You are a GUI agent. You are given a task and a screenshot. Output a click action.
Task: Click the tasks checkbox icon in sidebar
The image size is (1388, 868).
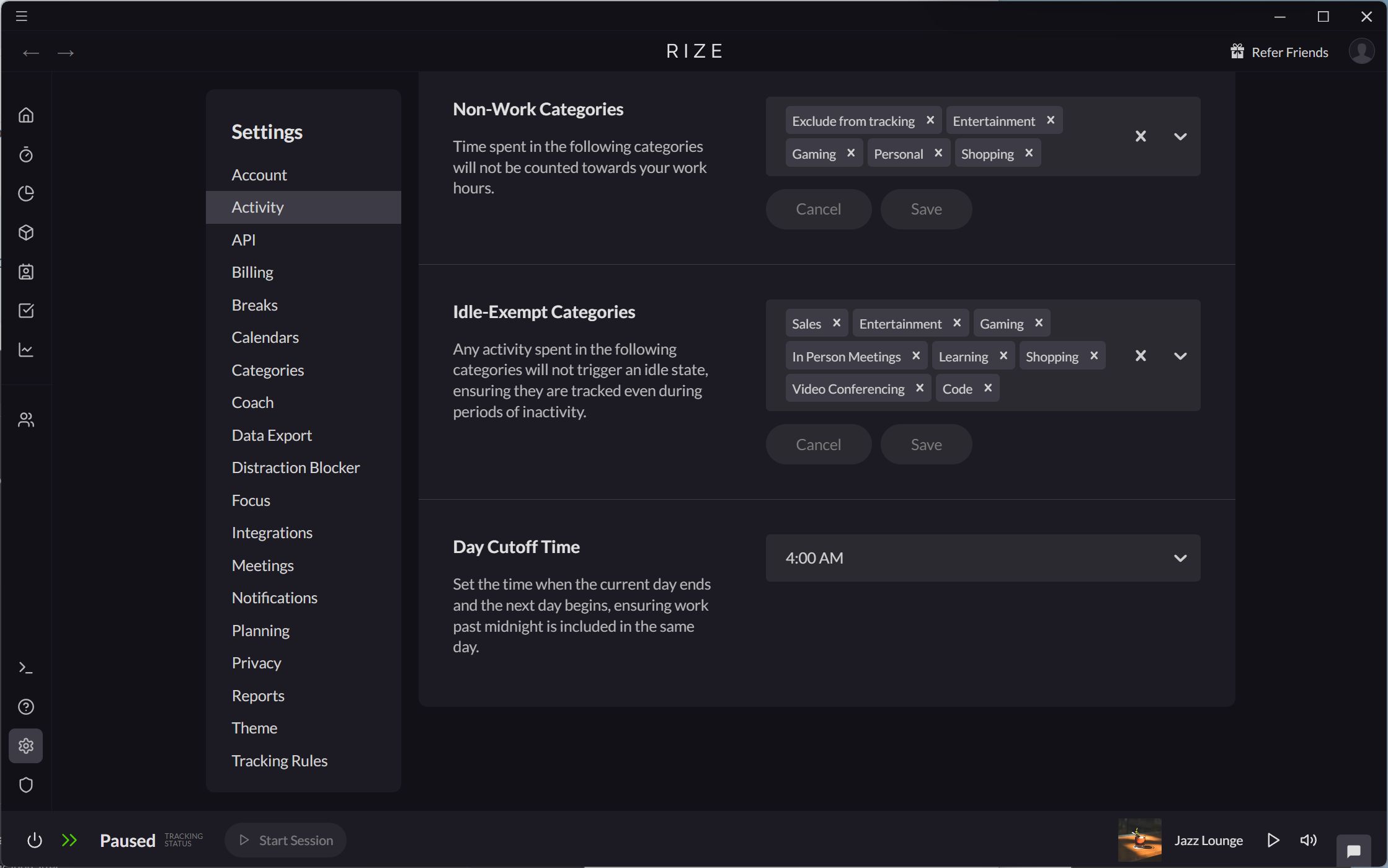26,311
